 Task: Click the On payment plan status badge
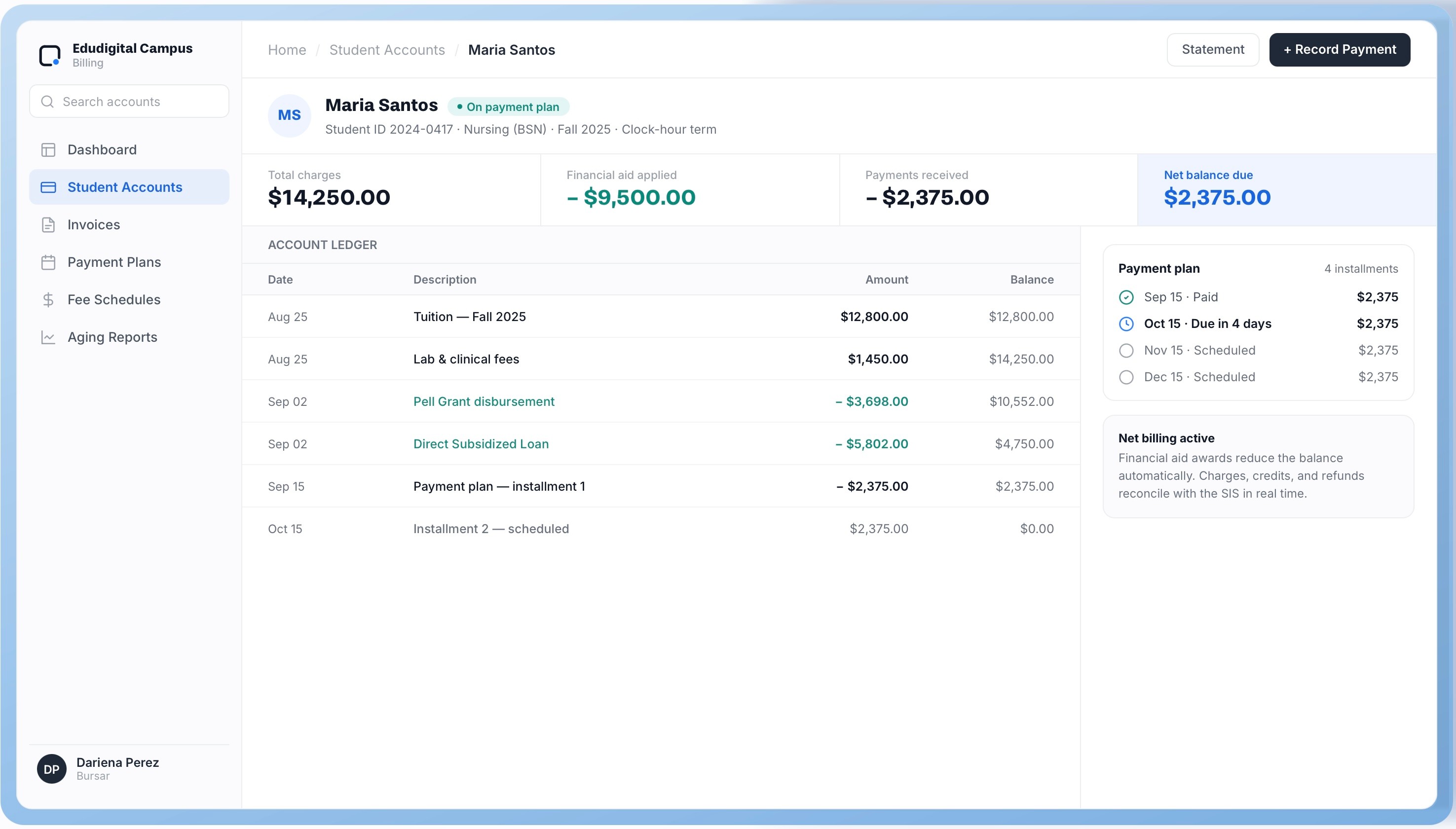tap(508, 107)
